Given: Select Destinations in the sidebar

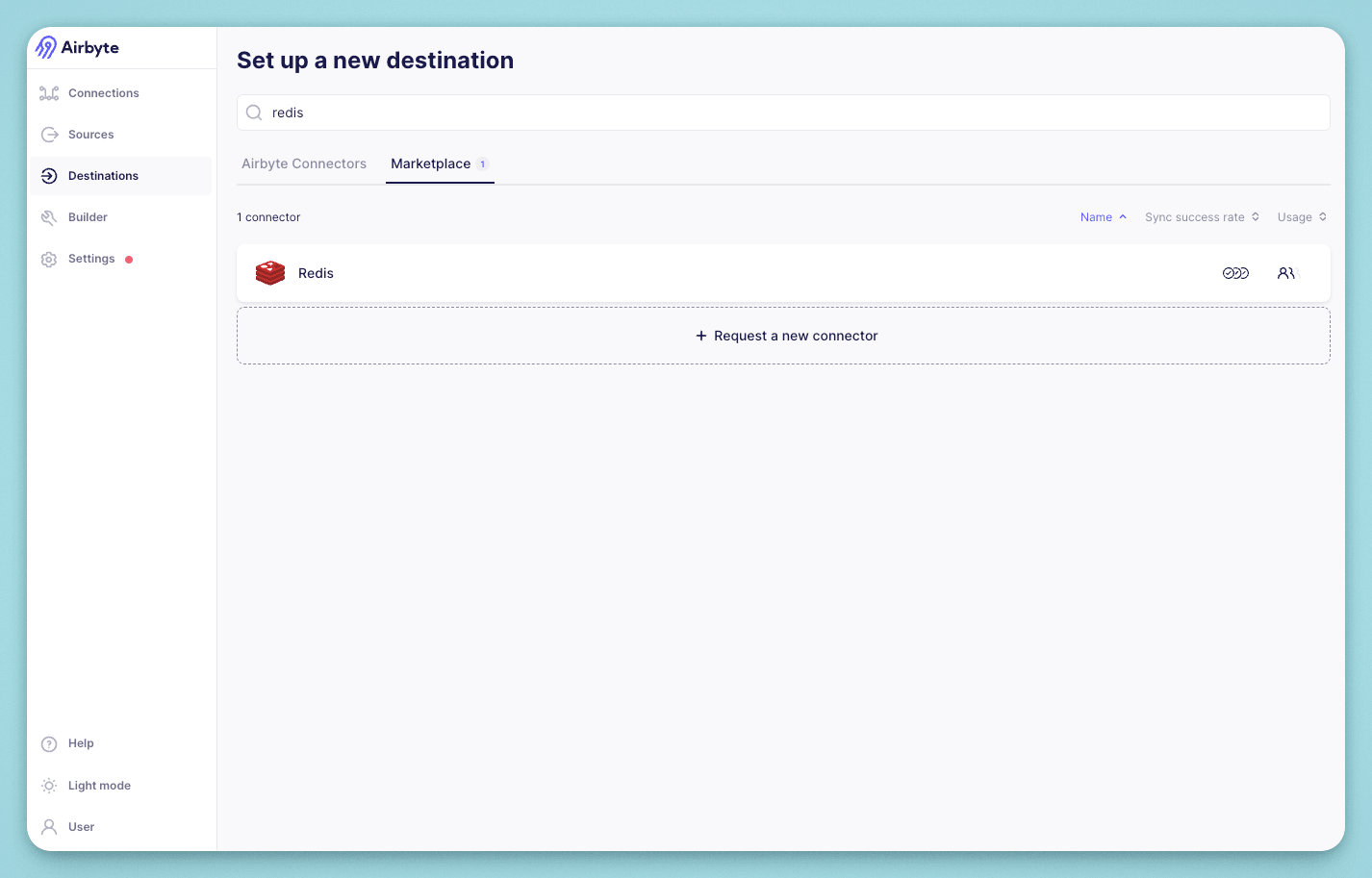Looking at the screenshot, I should pyautogui.click(x=120, y=176).
